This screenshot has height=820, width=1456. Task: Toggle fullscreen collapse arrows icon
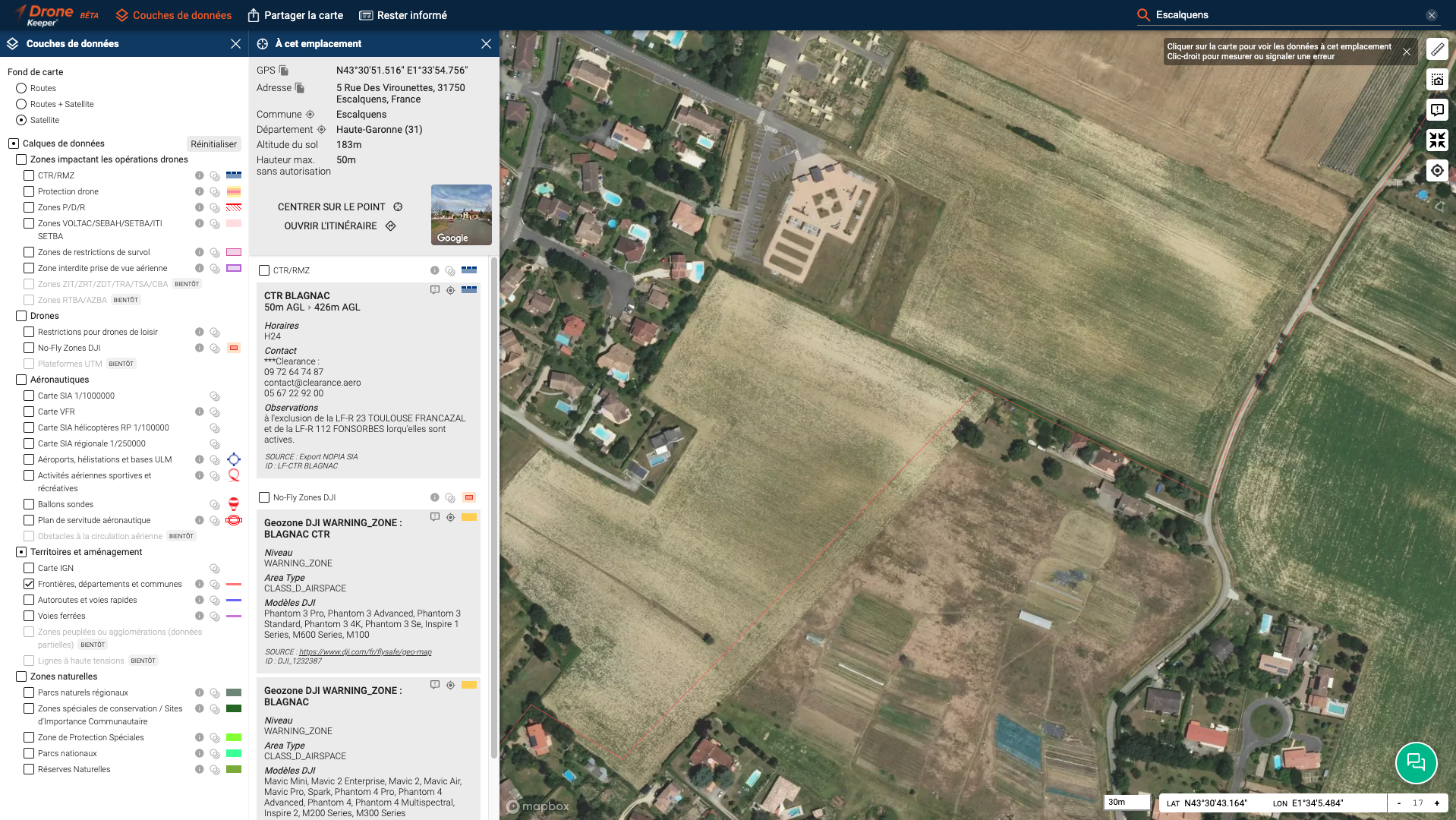click(x=1437, y=140)
